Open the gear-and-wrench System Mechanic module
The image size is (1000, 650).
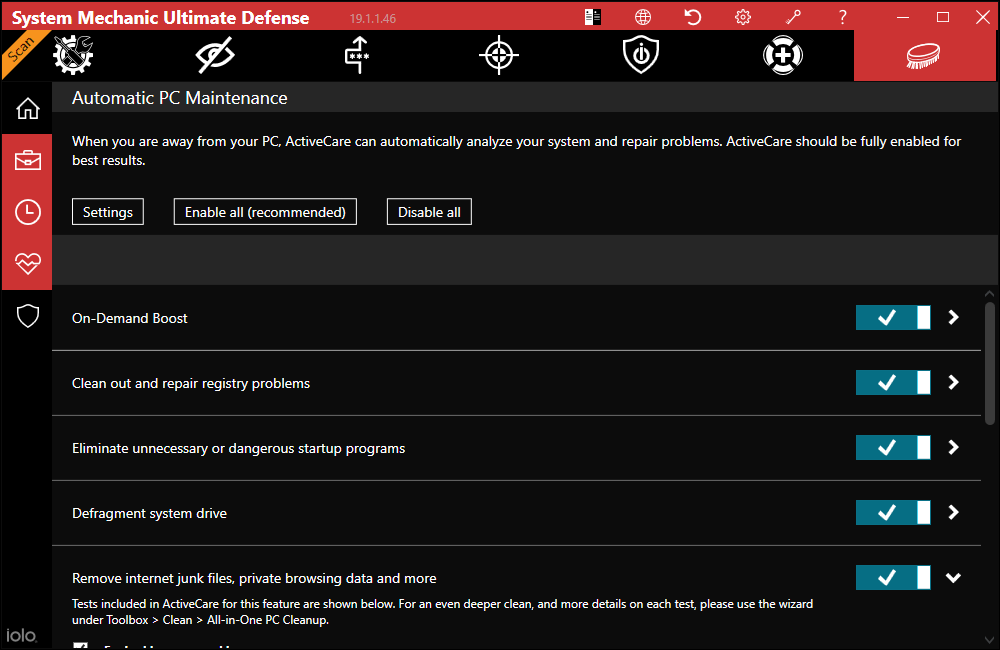coord(73,55)
